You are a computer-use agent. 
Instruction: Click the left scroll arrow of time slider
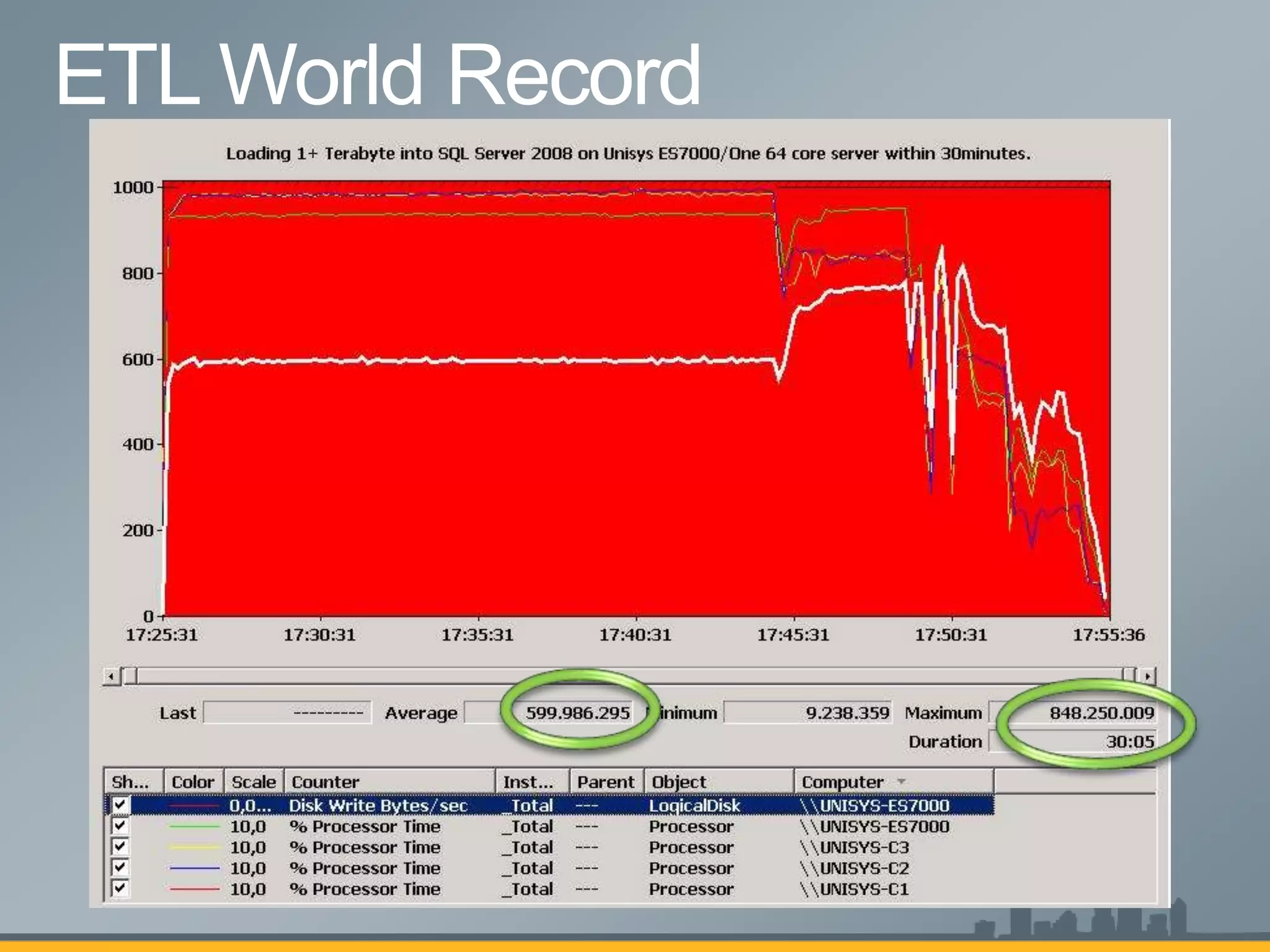(111, 676)
